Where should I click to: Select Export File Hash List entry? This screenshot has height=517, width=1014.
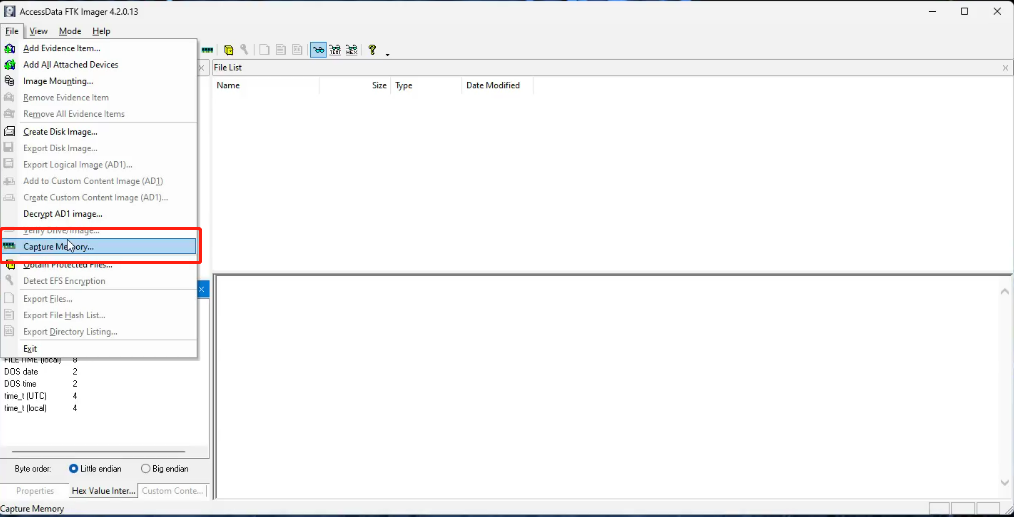(x=99, y=315)
